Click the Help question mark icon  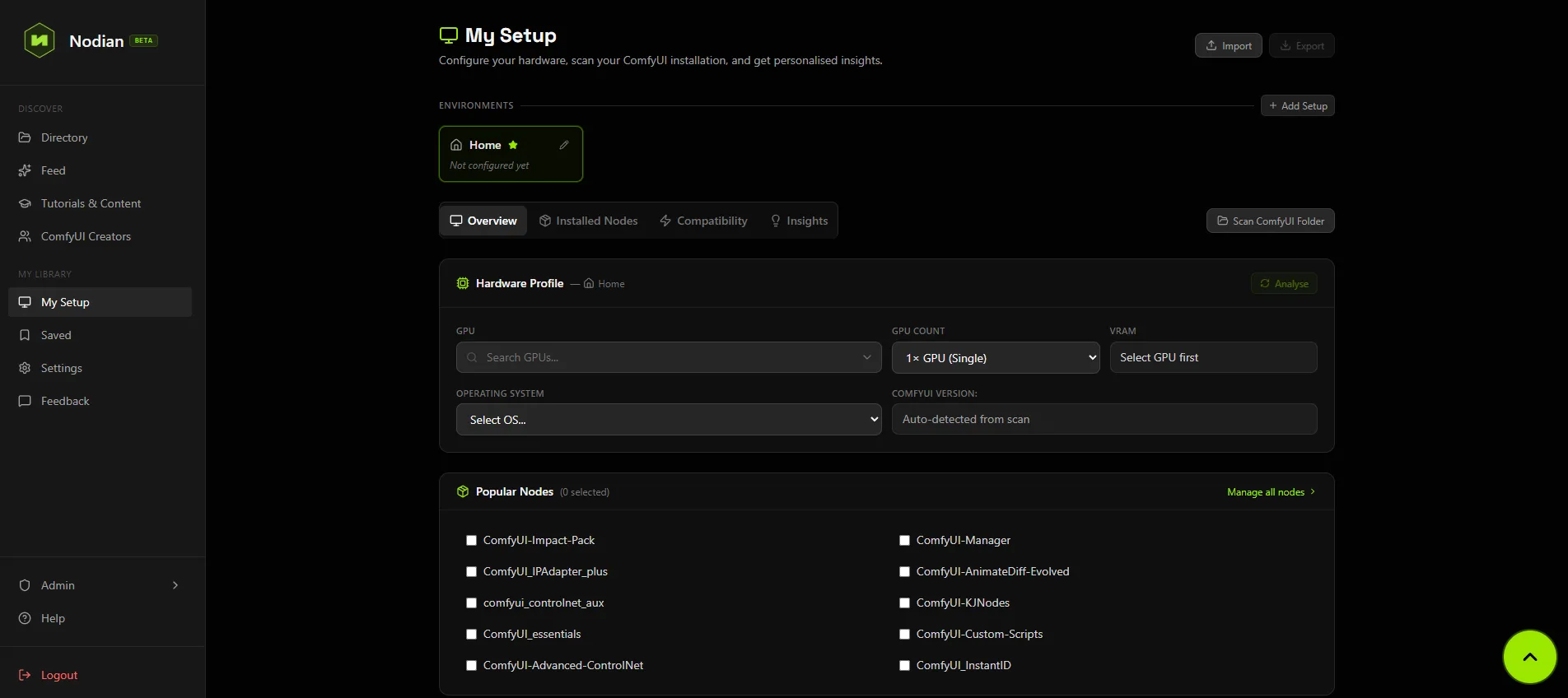click(25, 618)
